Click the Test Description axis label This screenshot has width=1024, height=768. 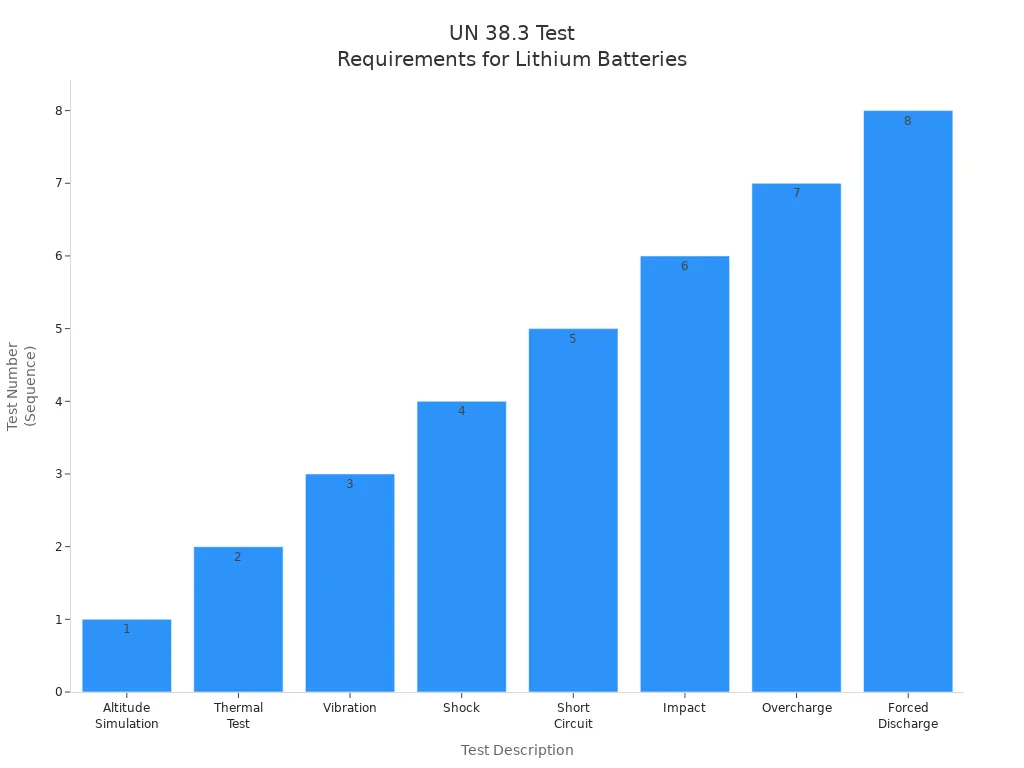[517, 750]
